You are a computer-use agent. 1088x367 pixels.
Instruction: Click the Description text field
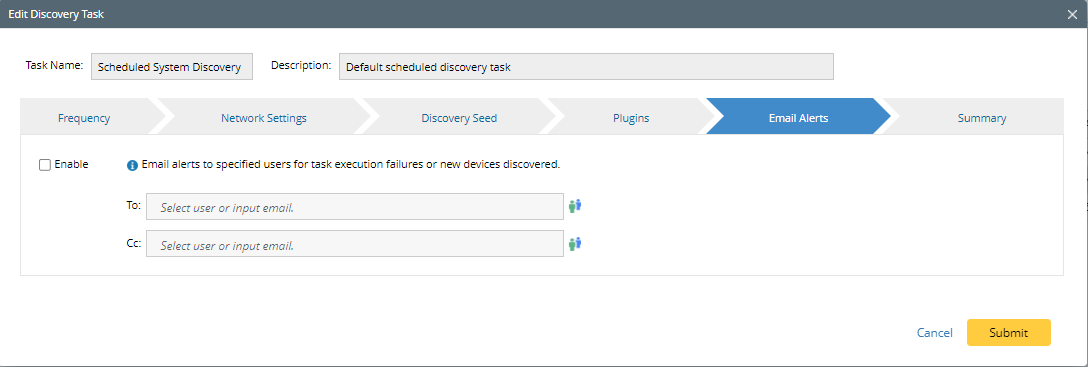tap(586, 67)
